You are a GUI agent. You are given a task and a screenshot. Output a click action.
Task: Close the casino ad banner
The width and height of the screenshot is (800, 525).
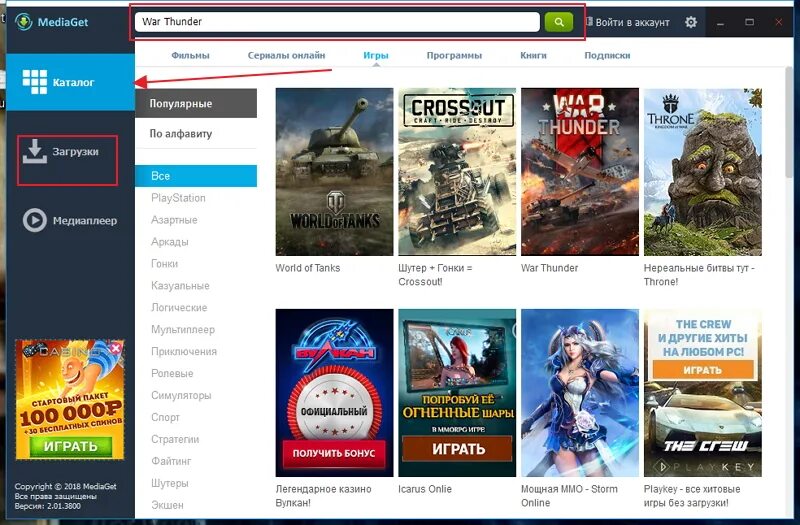116,348
